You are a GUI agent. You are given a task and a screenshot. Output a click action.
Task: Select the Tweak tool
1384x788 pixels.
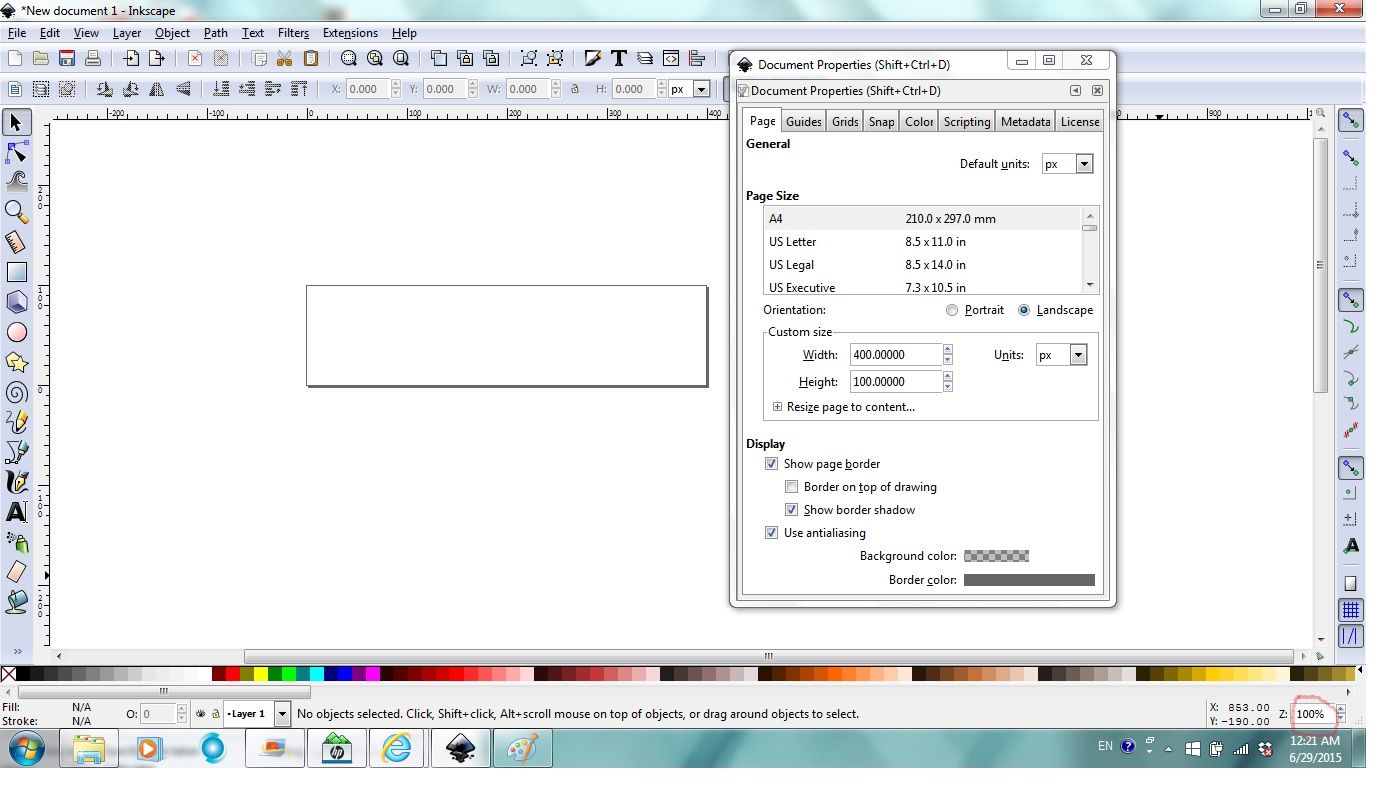(x=17, y=182)
